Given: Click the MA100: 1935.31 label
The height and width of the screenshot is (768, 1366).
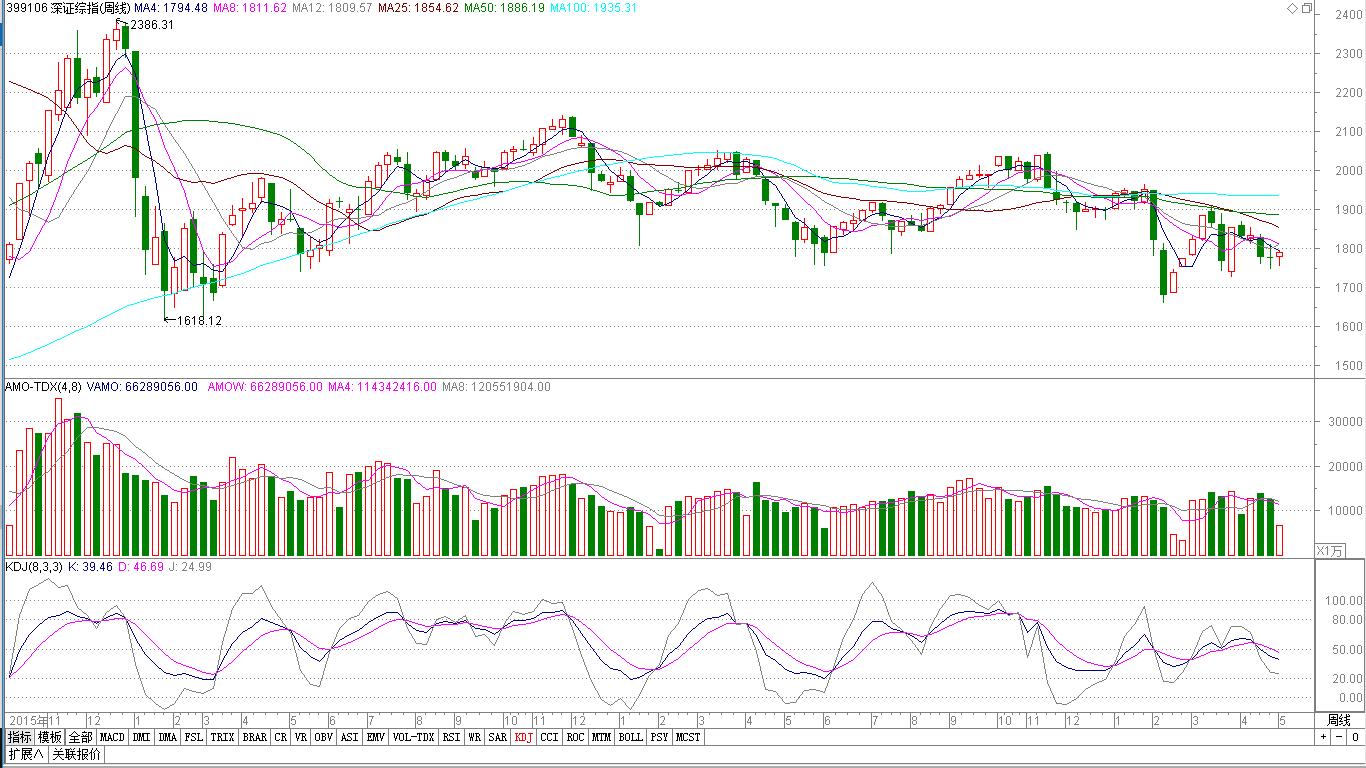Looking at the screenshot, I should pos(594,8).
